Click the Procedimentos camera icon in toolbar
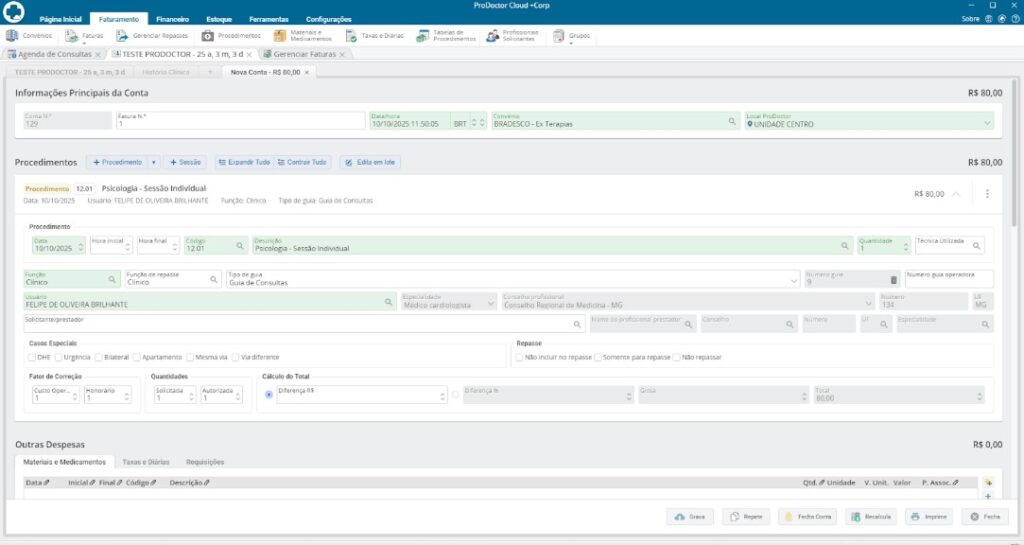The width and height of the screenshot is (1024, 545). 207,36
